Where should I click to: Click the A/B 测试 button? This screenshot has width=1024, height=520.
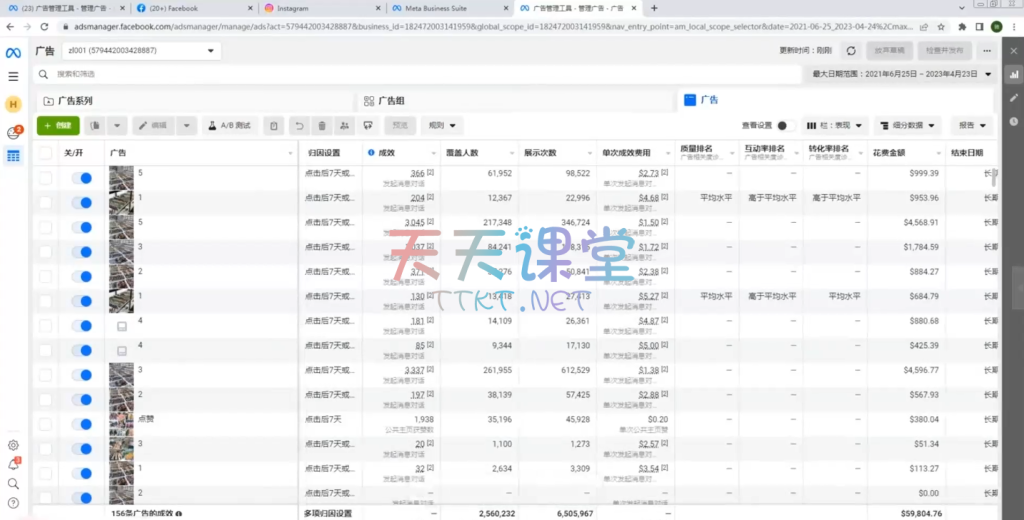(x=229, y=126)
